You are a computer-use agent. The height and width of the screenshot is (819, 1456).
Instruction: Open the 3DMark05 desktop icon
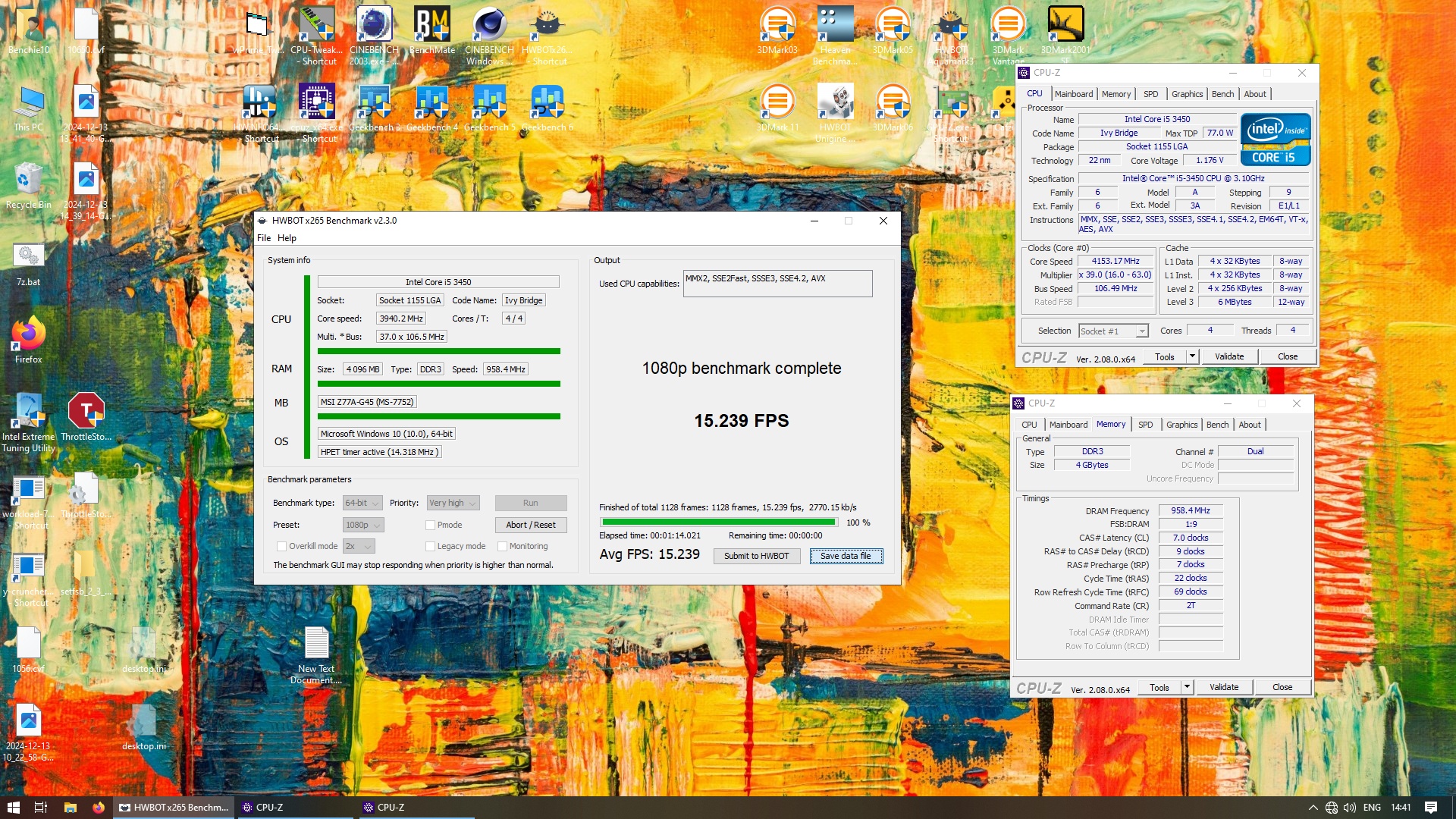click(893, 30)
